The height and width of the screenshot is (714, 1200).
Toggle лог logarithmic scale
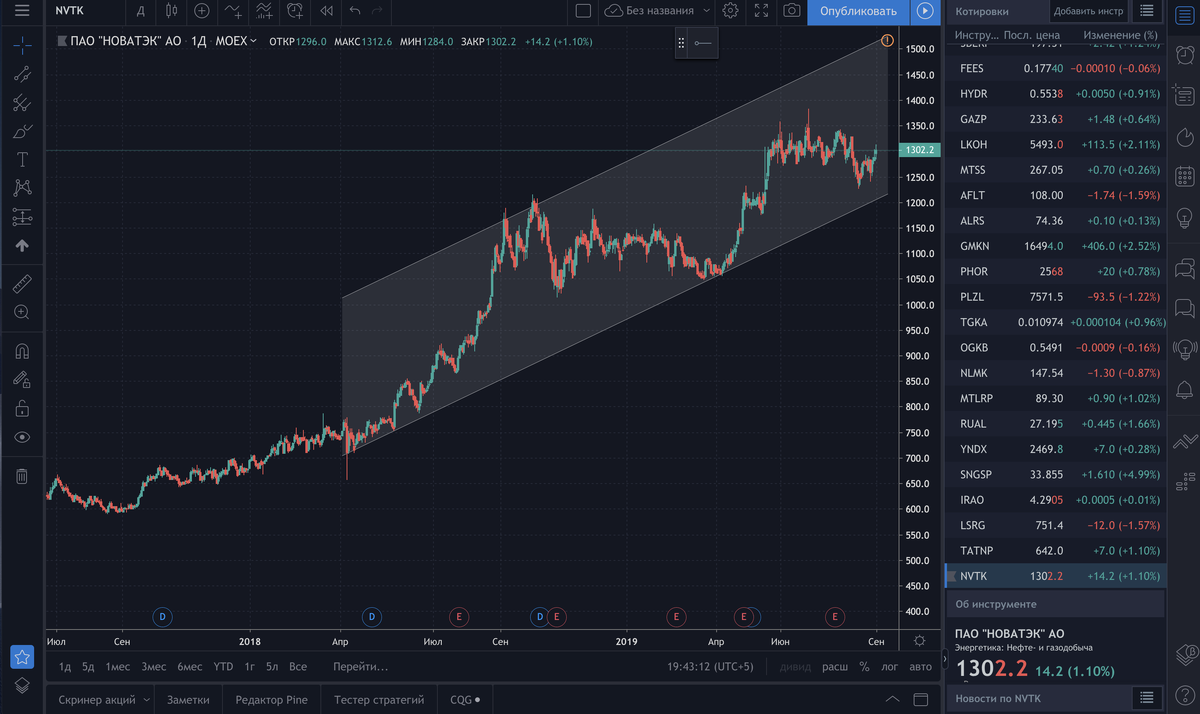click(x=889, y=666)
